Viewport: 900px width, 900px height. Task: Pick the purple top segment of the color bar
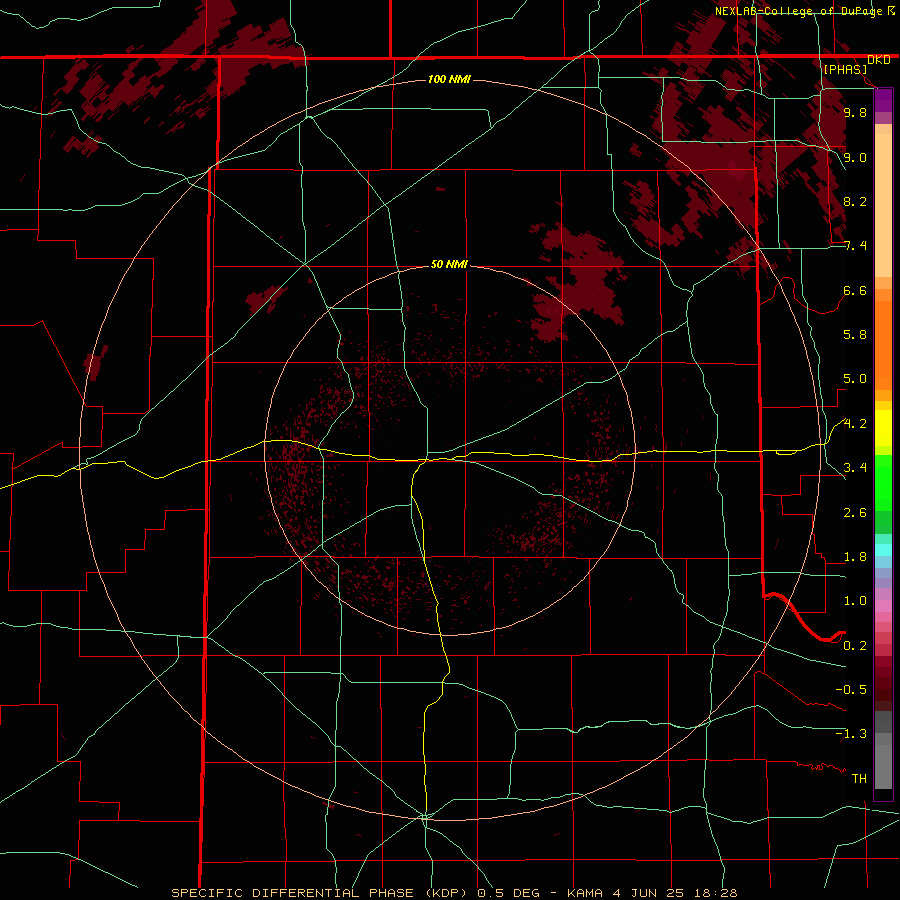[x=883, y=100]
